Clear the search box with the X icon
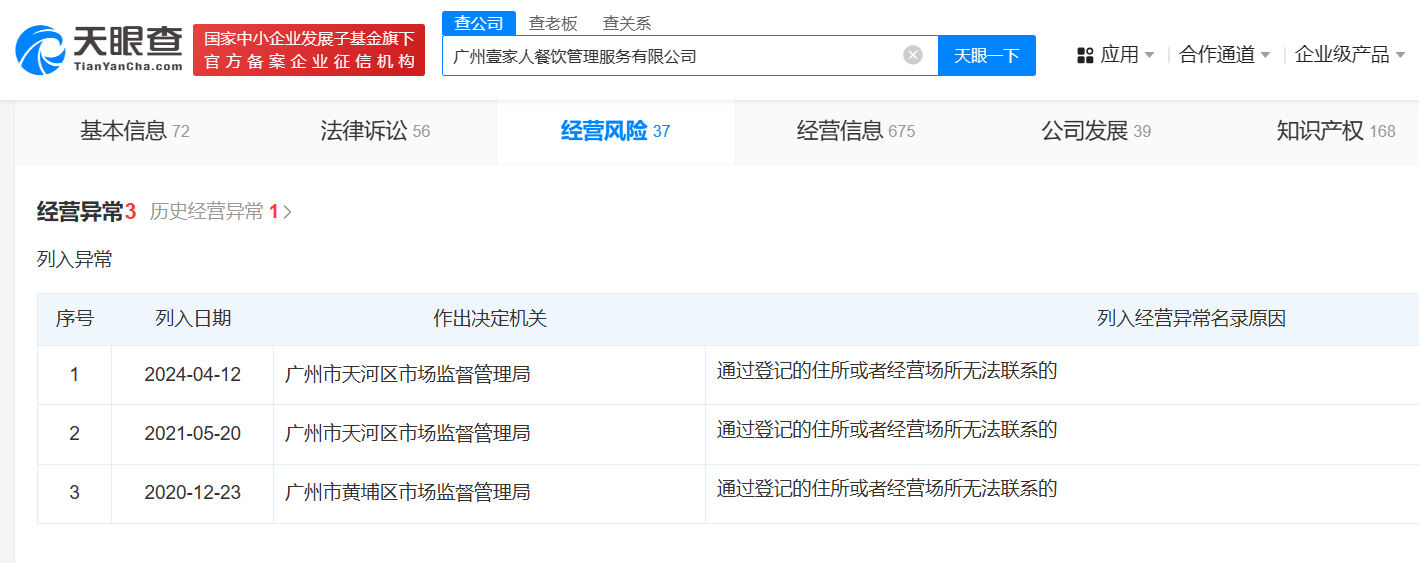 click(x=912, y=55)
